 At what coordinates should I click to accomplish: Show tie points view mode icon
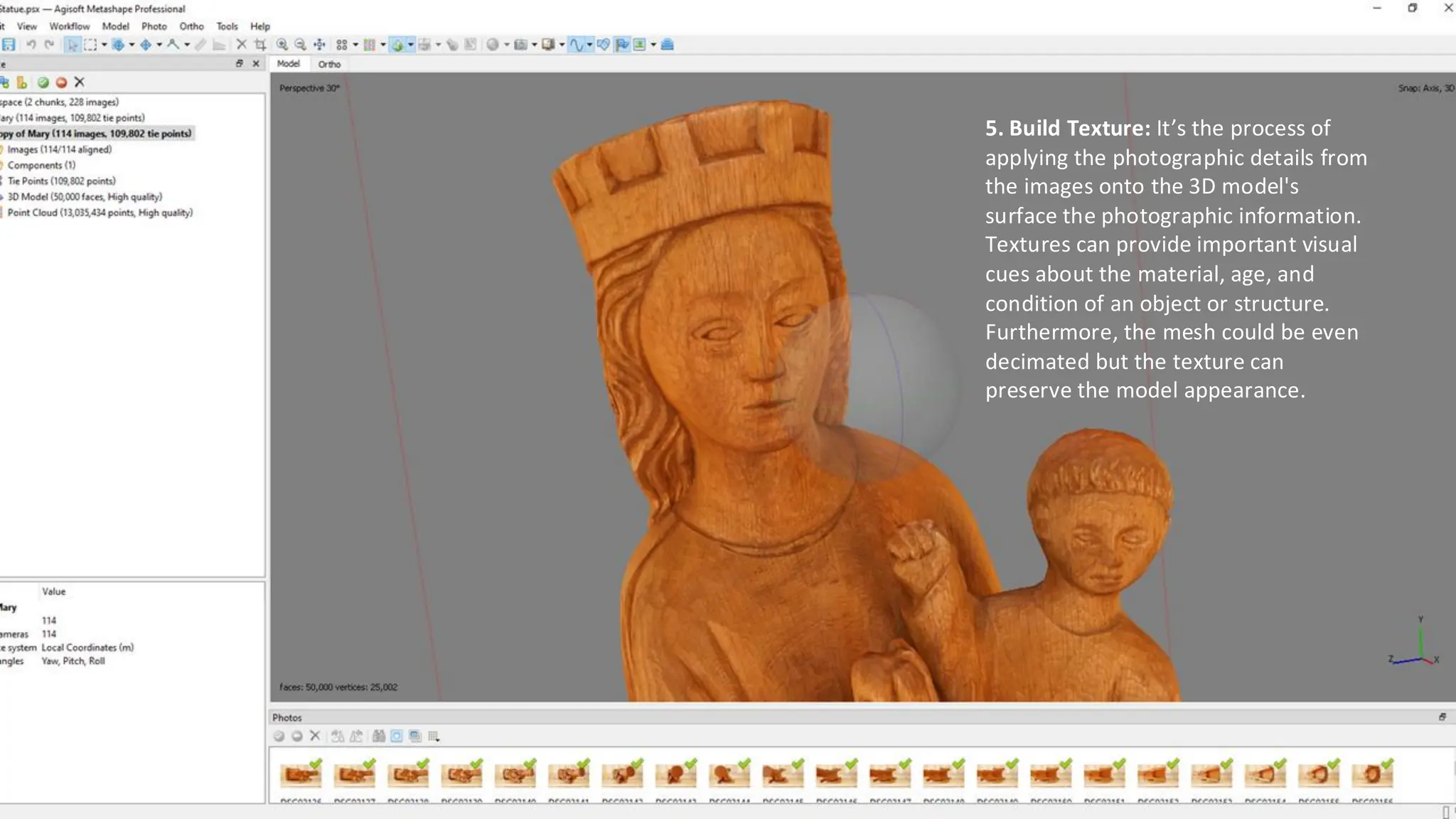click(x=342, y=45)
